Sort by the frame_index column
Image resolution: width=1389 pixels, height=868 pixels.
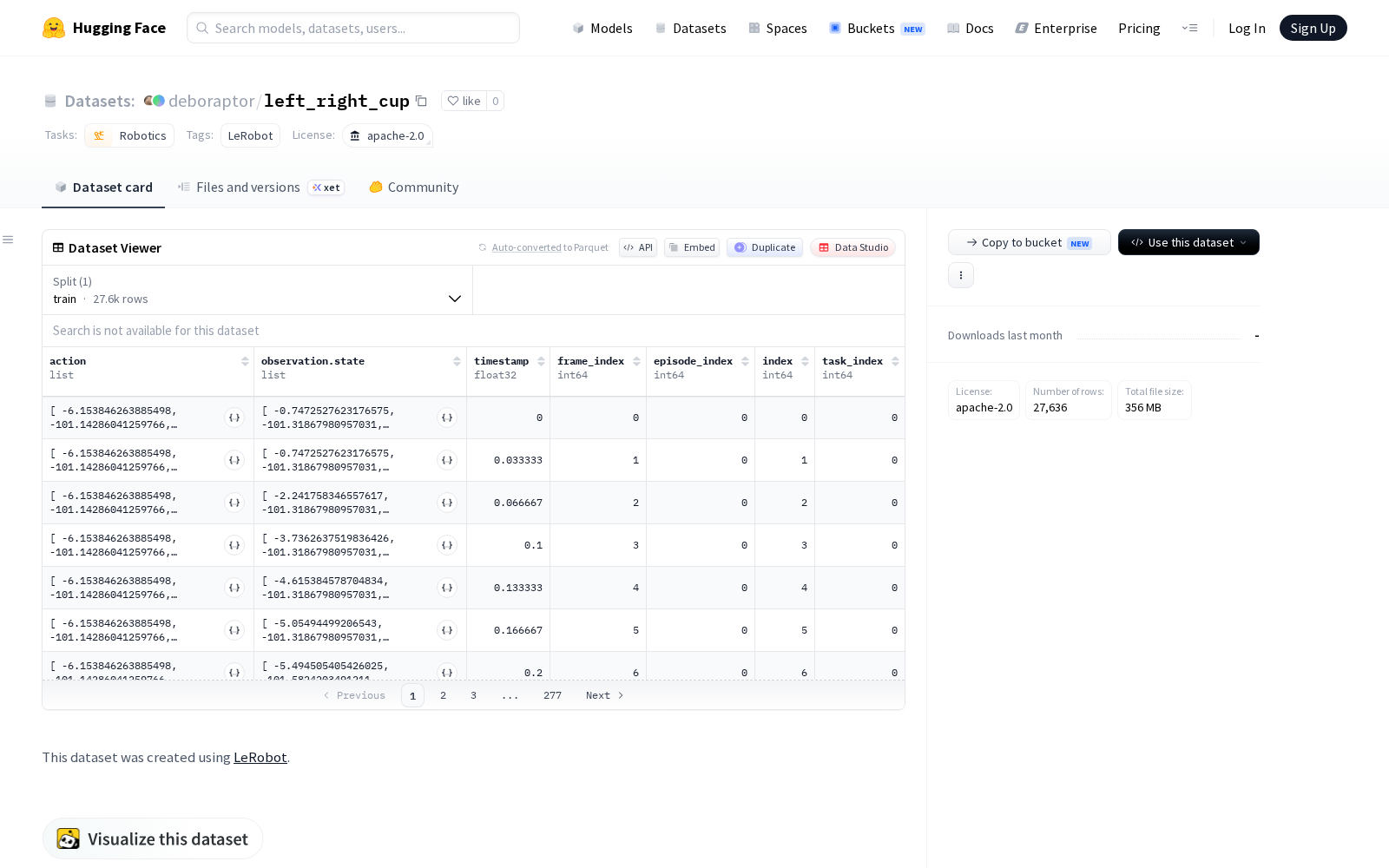coord(636,361)
